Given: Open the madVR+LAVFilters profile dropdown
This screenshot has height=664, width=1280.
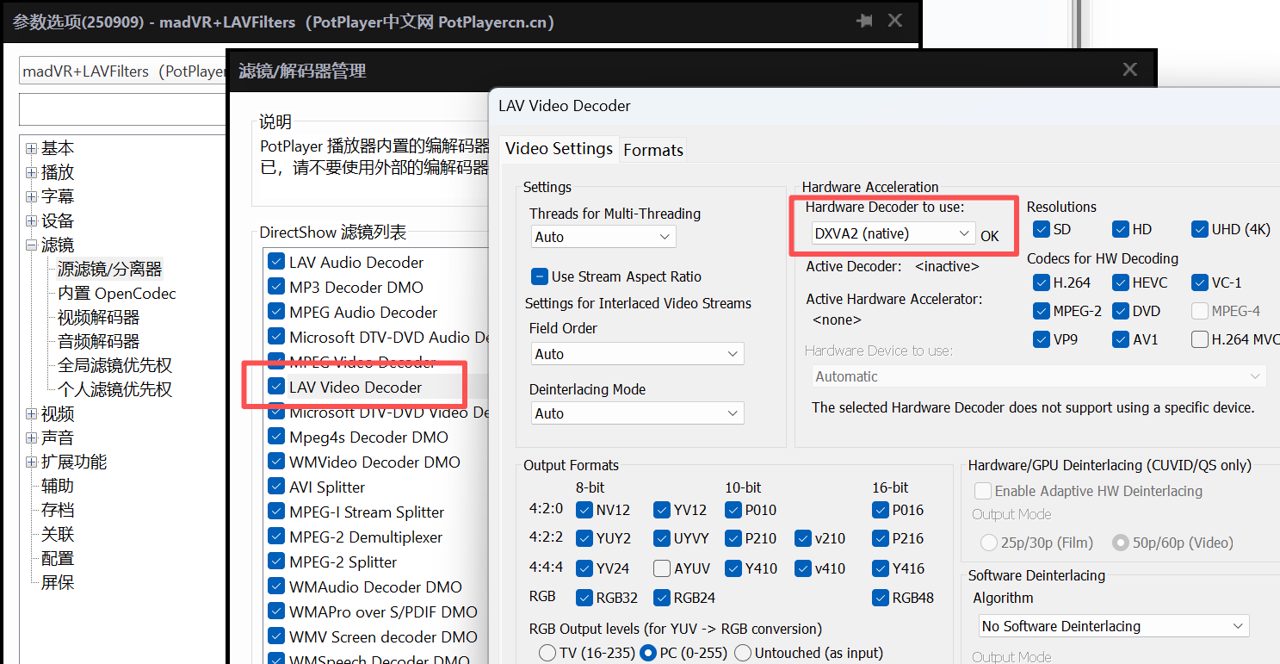Looking at the screenshot, I should tap(122, 71).
